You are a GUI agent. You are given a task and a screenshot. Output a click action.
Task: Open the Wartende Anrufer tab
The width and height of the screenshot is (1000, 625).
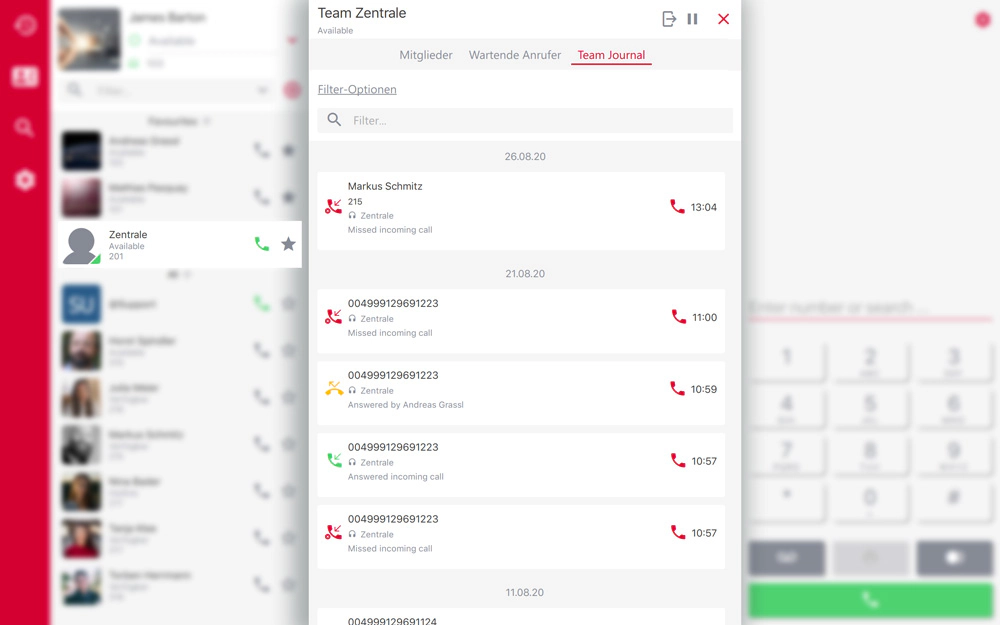tap(515, 55)
